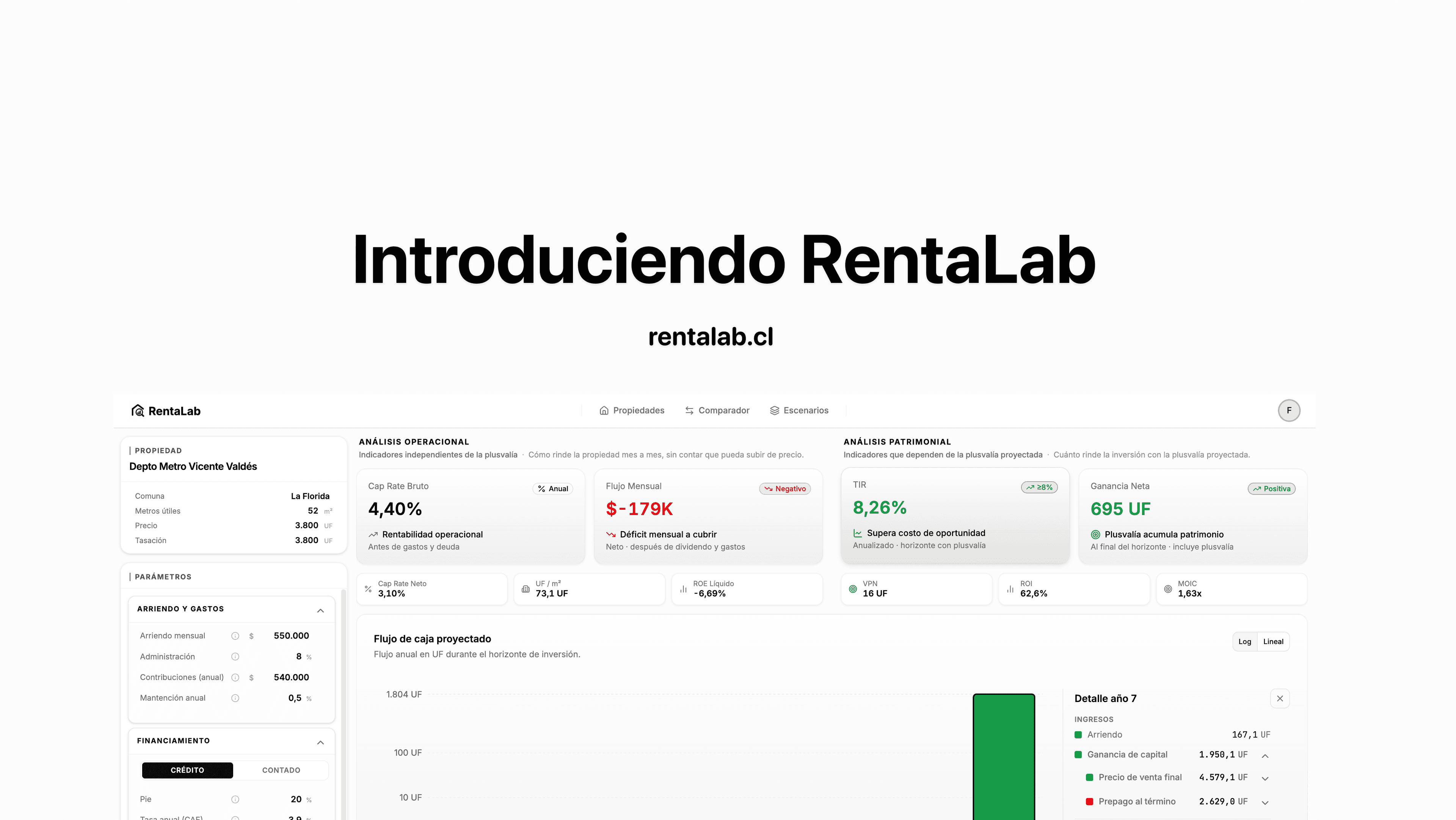Edit the Pie percentage value 20
This screenshot has width=1456, height=820.
pos(296,799)
